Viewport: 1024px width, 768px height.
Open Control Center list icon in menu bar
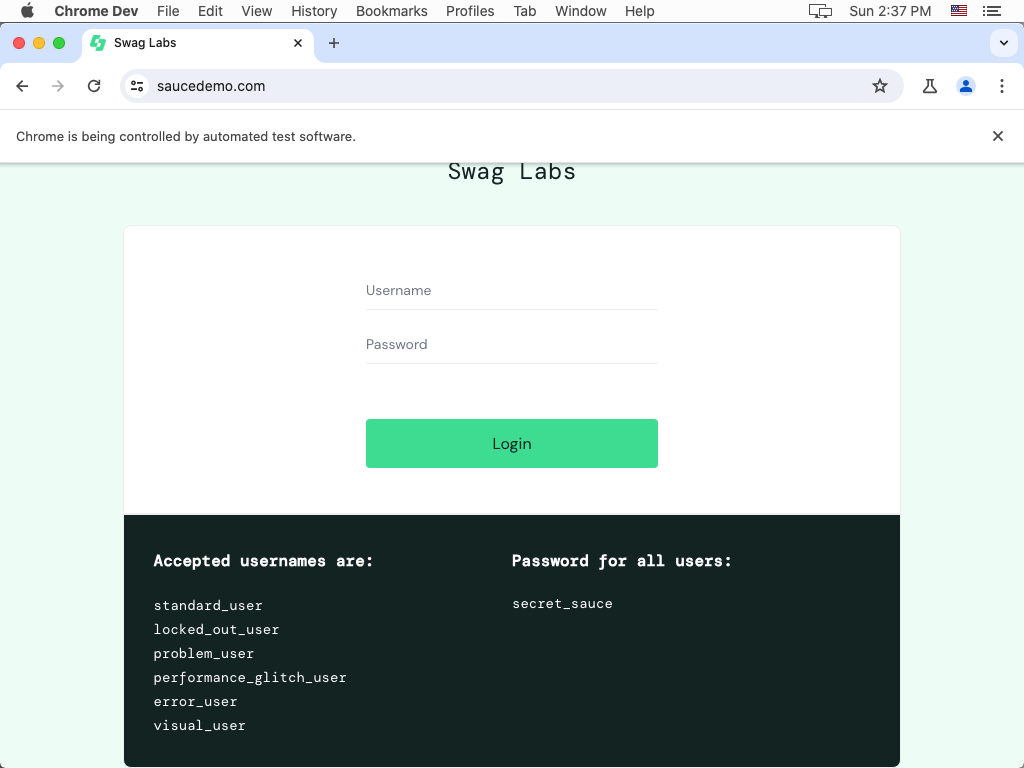(x=991, y=11)
